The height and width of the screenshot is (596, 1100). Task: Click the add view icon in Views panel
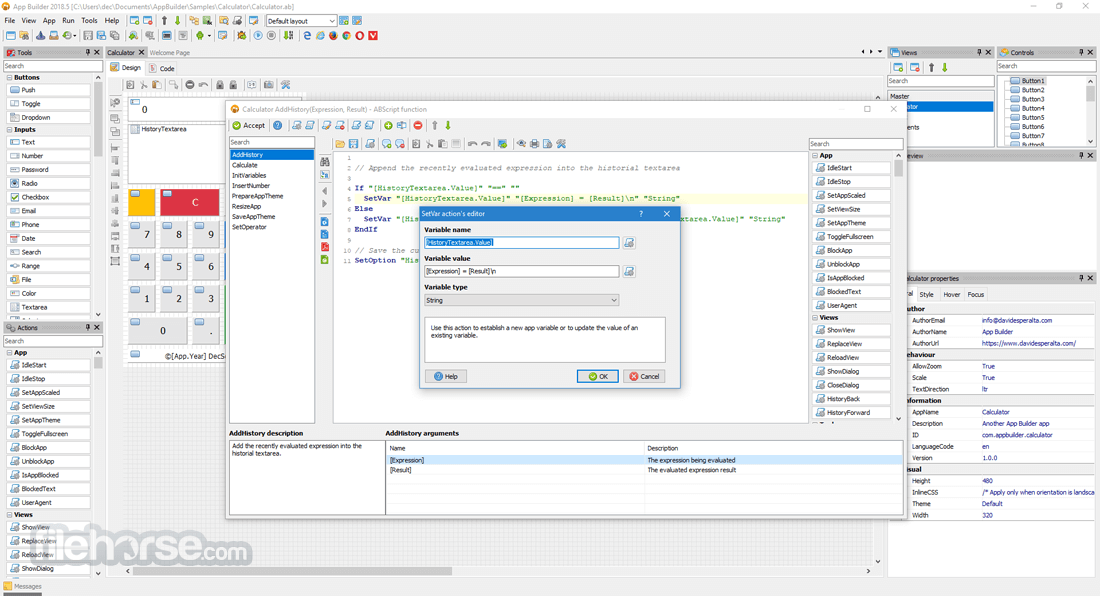[x=898, y=67]
